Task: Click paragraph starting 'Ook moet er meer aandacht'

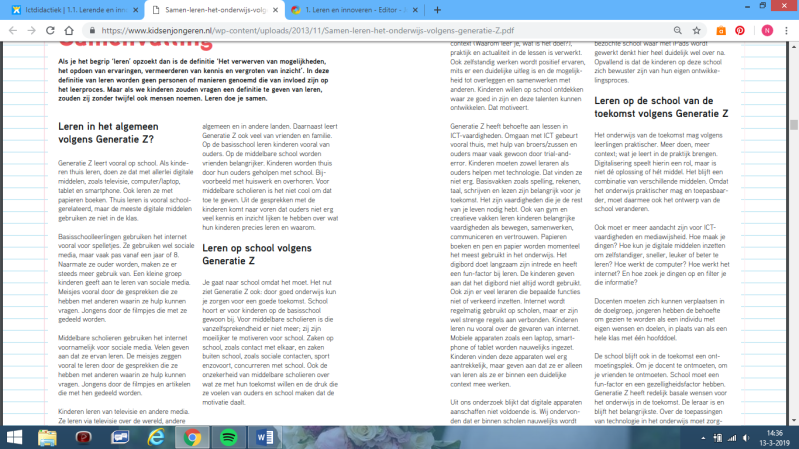Action: click(x=661, y=255)
